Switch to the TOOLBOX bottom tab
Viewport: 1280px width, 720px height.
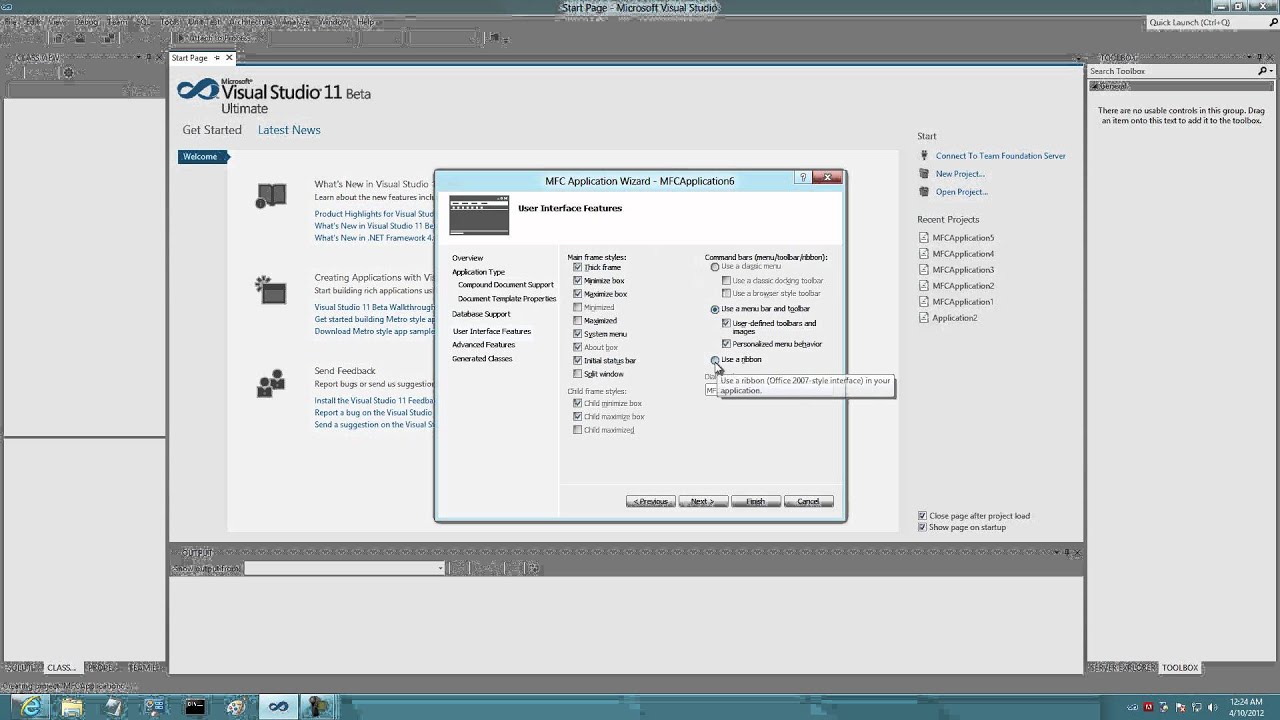pos(1180,668)
